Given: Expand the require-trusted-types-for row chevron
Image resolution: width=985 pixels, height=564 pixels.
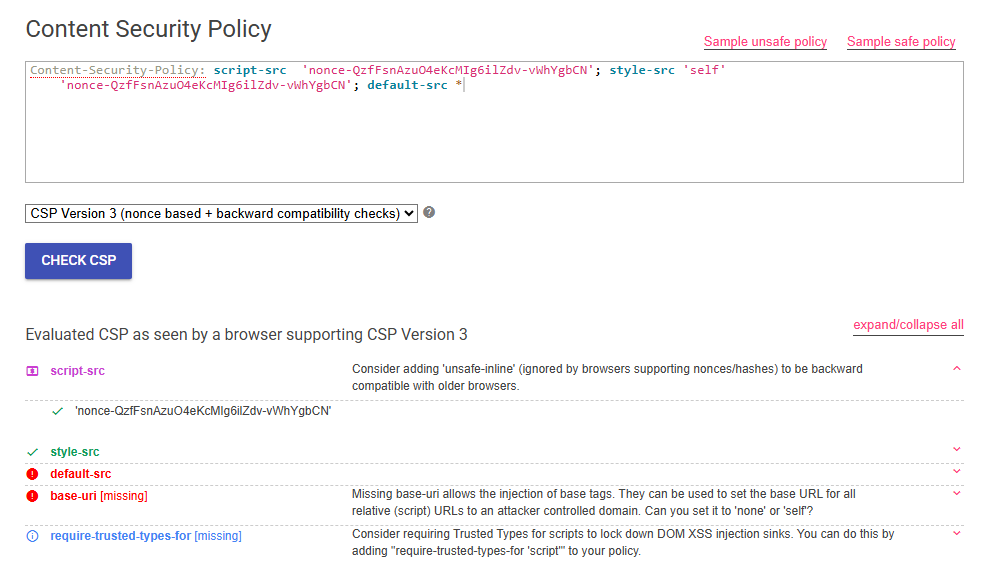Looking at the screenshot, I should pos(956,534).
